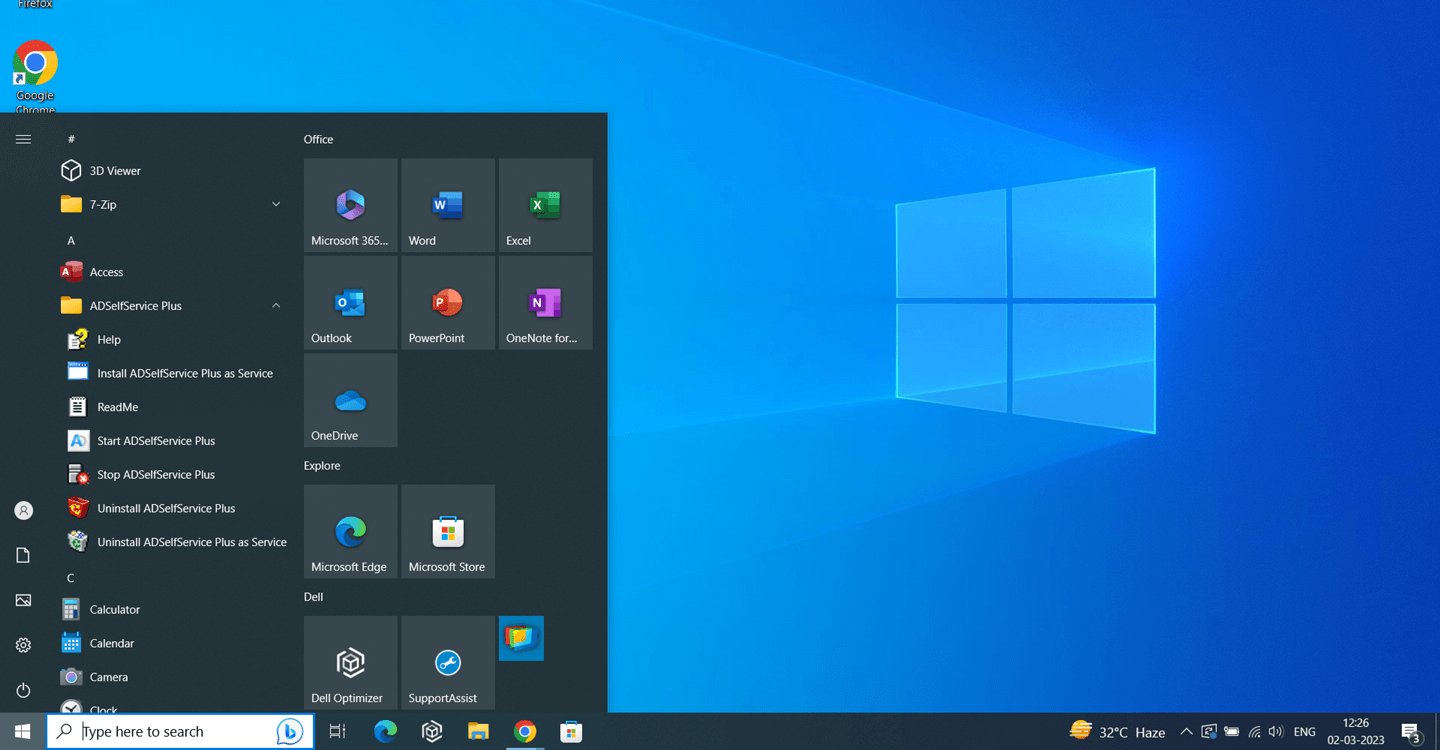Open the Outlook tile

coord(350,303)
